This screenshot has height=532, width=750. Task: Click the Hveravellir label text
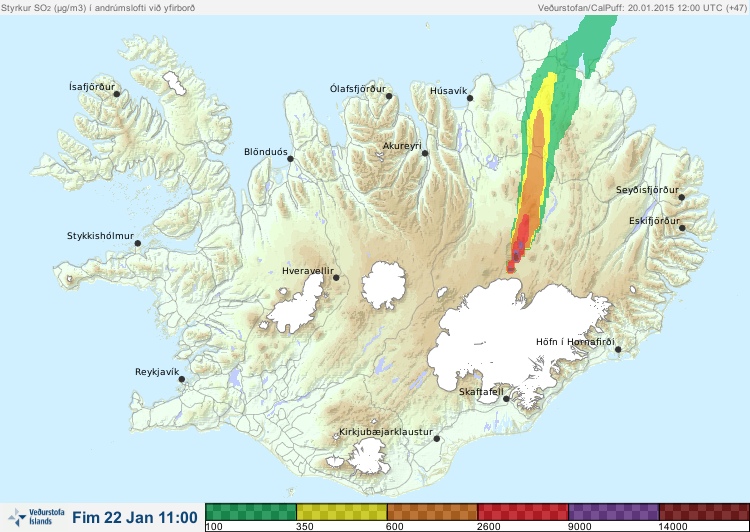(308, 271)
